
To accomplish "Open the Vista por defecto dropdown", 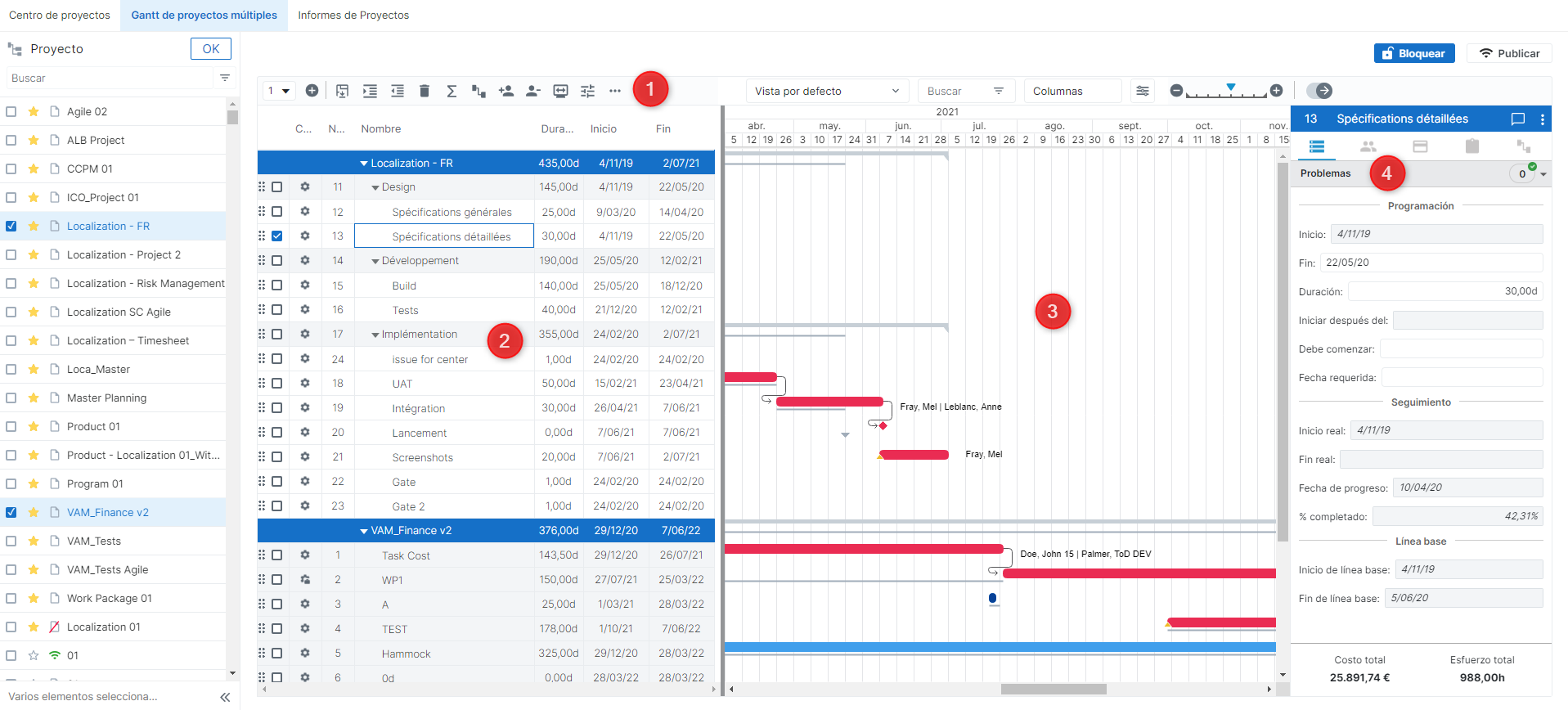I will (x=826, y=91).
